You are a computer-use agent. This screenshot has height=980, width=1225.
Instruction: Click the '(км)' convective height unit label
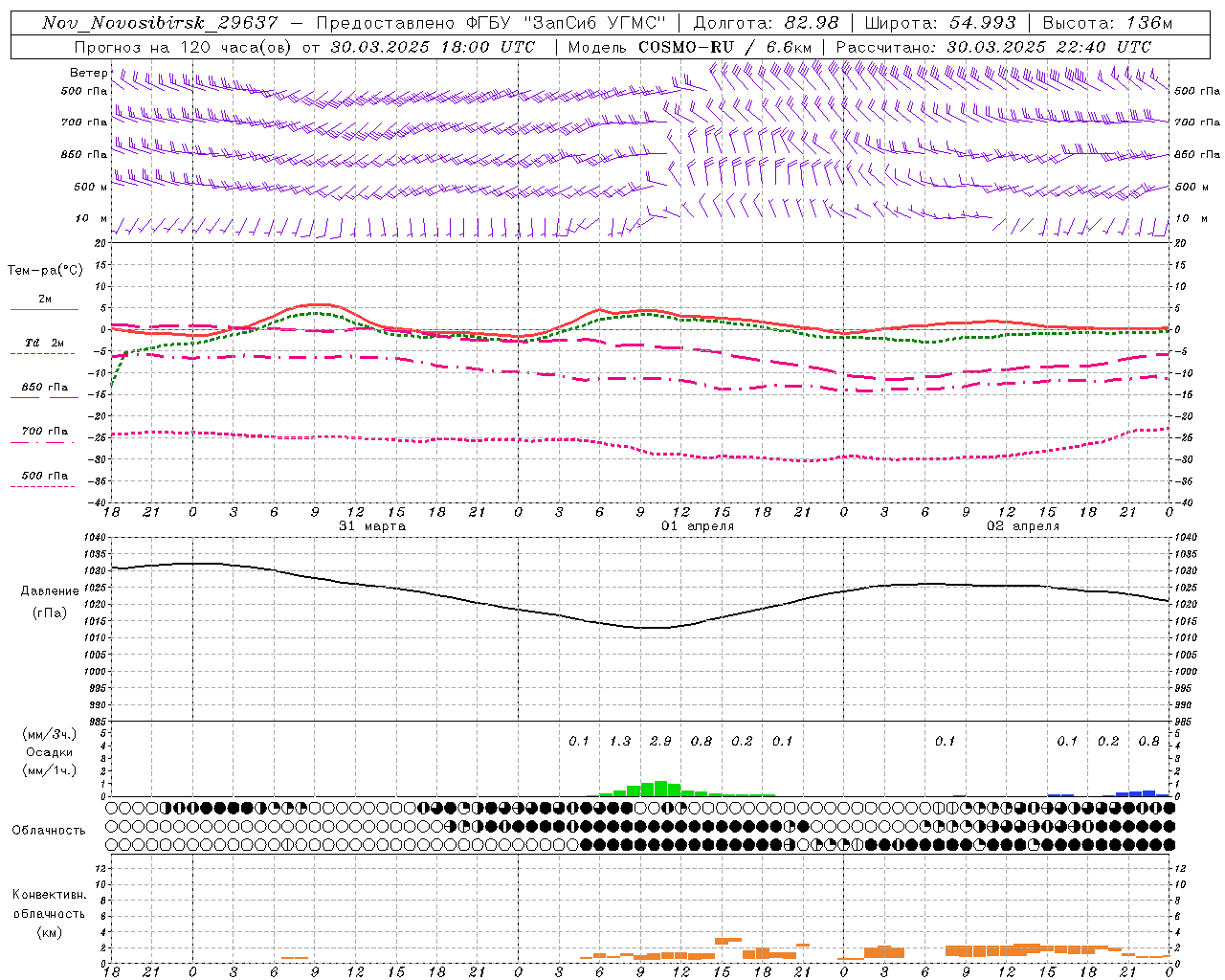tap(49, 932)
